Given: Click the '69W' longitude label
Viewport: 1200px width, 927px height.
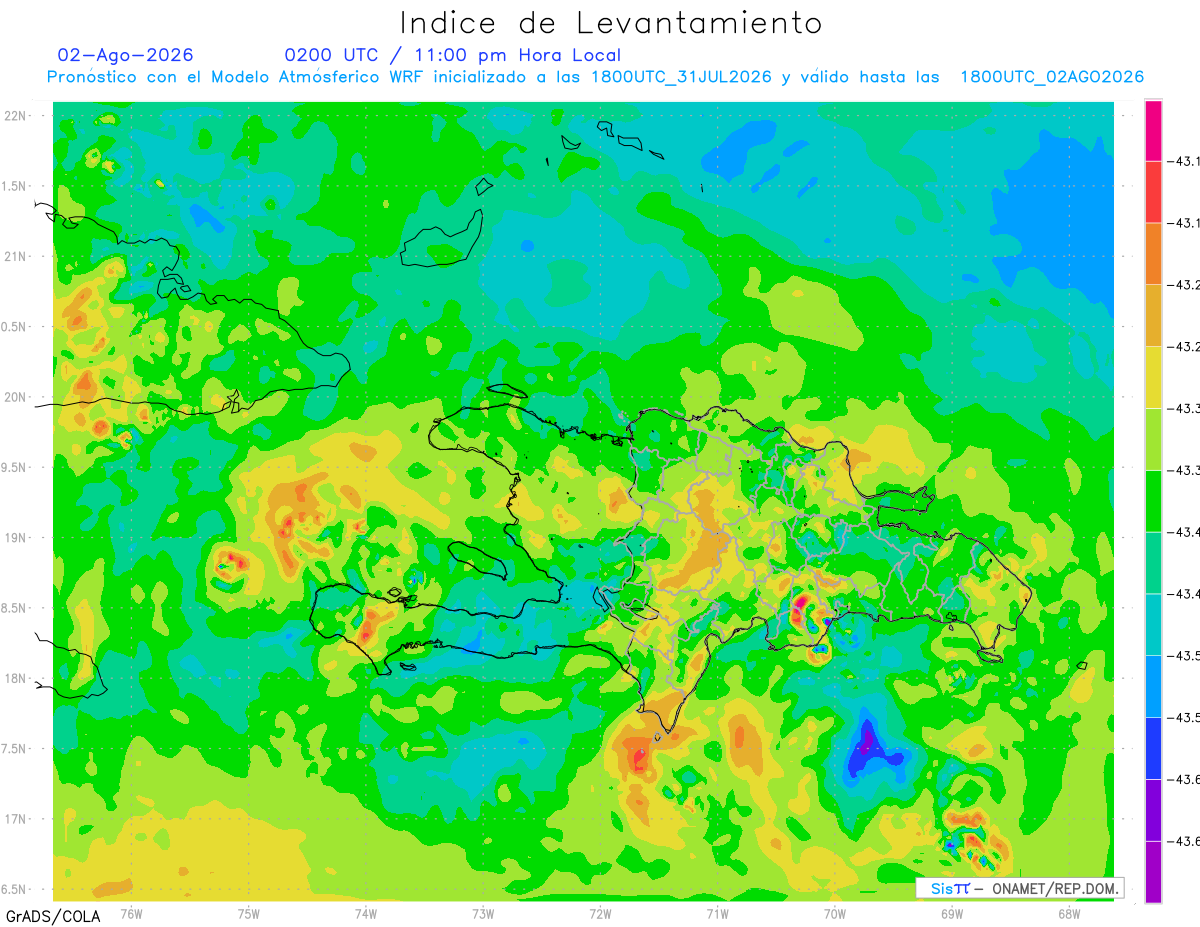Looking at the screenshot, I should point(952,913).
